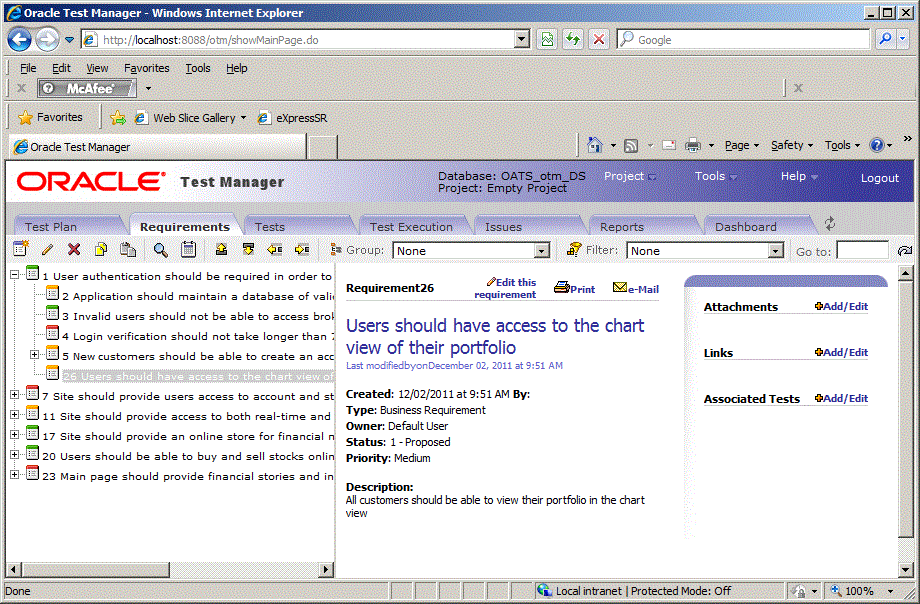Click the Indent right arrow icon
Screen dimensions: 920x604
tap(302, 249)
